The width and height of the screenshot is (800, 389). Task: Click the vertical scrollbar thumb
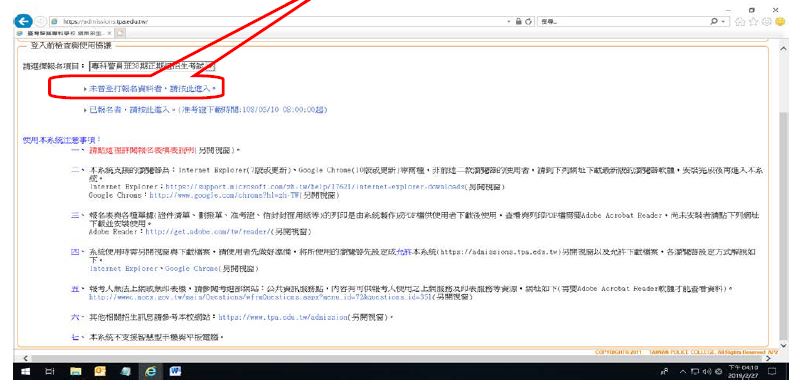pyautogui.click(x=784, y=225)
